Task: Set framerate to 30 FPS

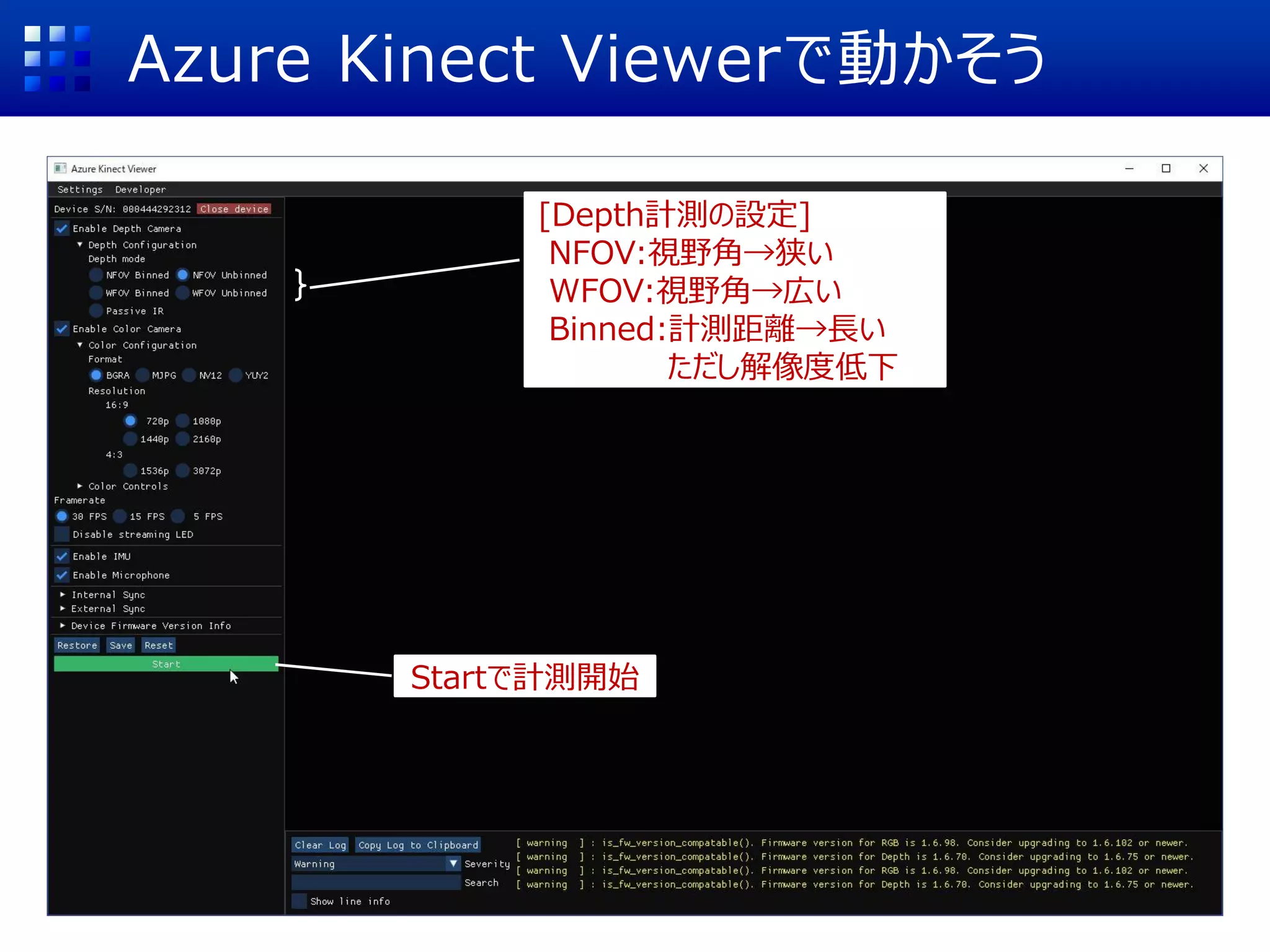Action: point(62,516)
